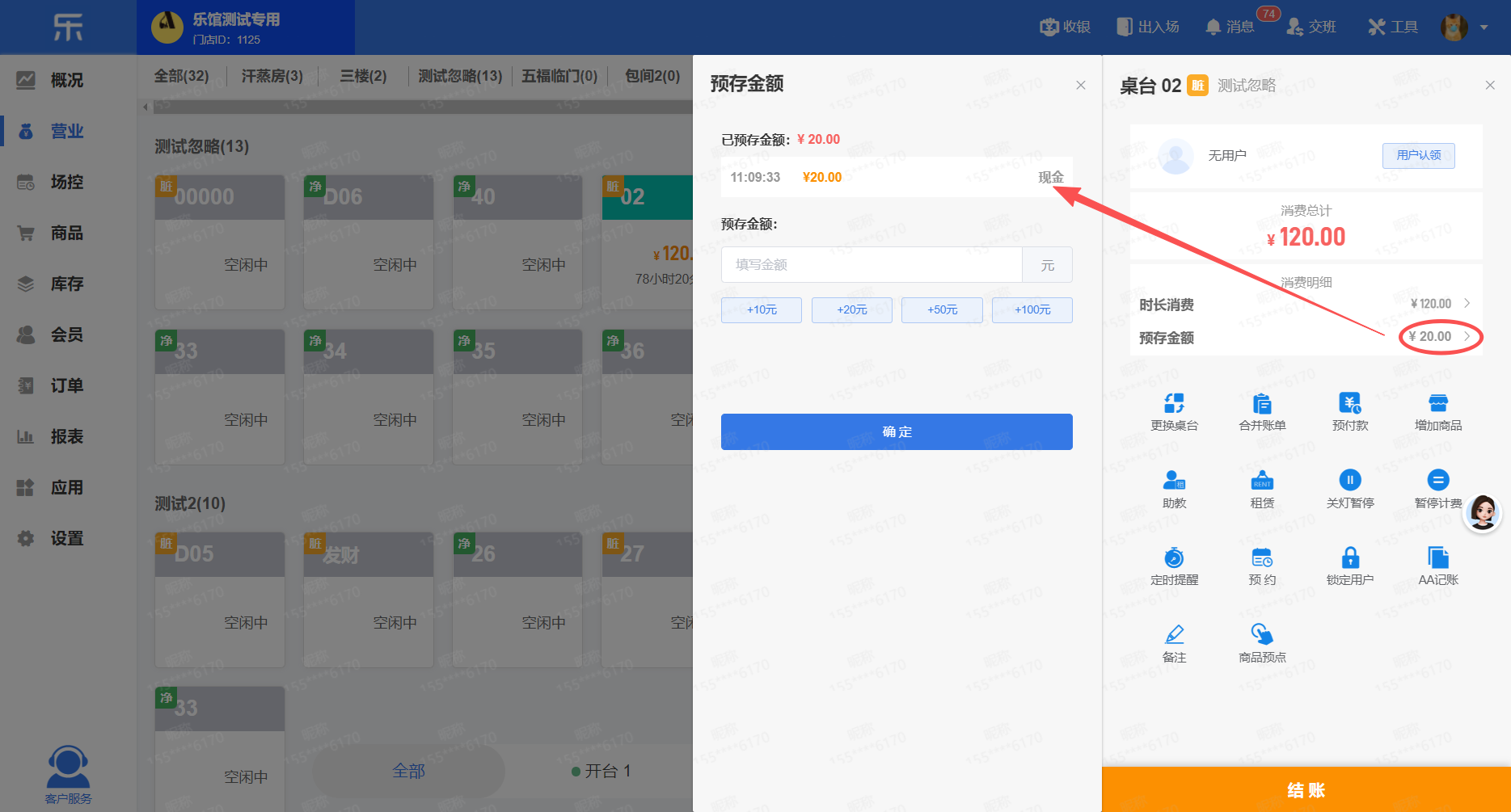Expand 时长消费 details chevron
1511x812 pixels.
tap(1467, 303)
